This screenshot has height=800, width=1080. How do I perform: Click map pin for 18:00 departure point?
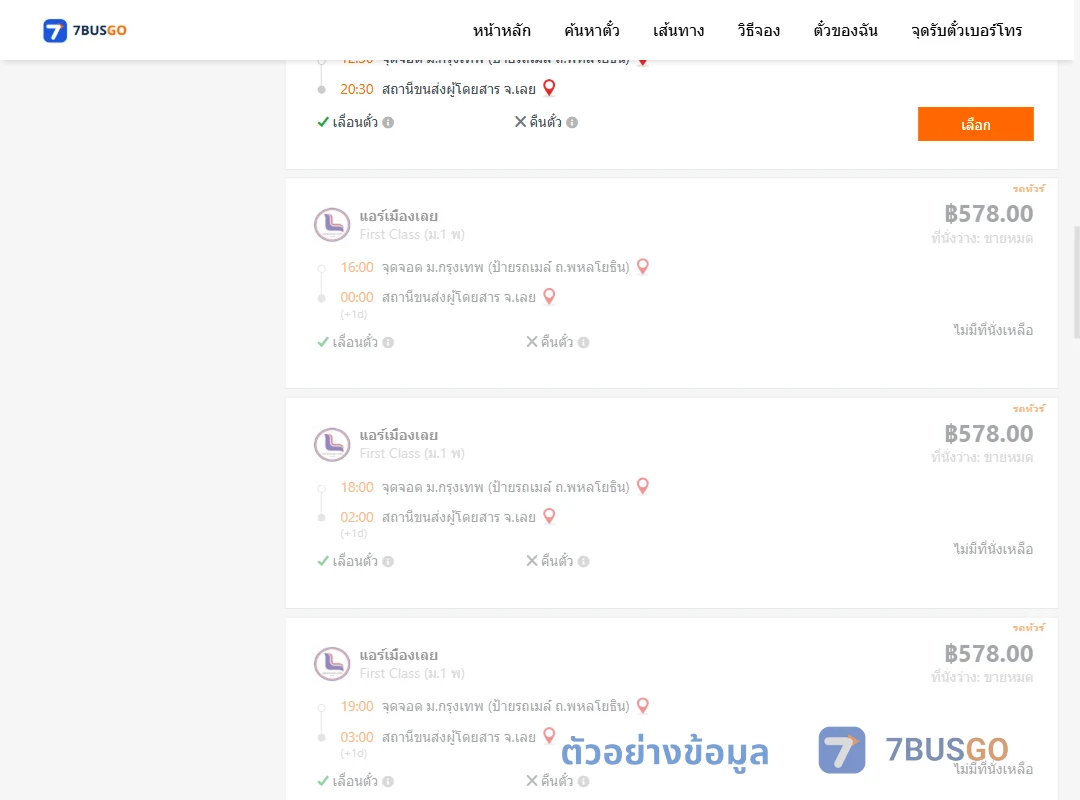pos(643,486)
